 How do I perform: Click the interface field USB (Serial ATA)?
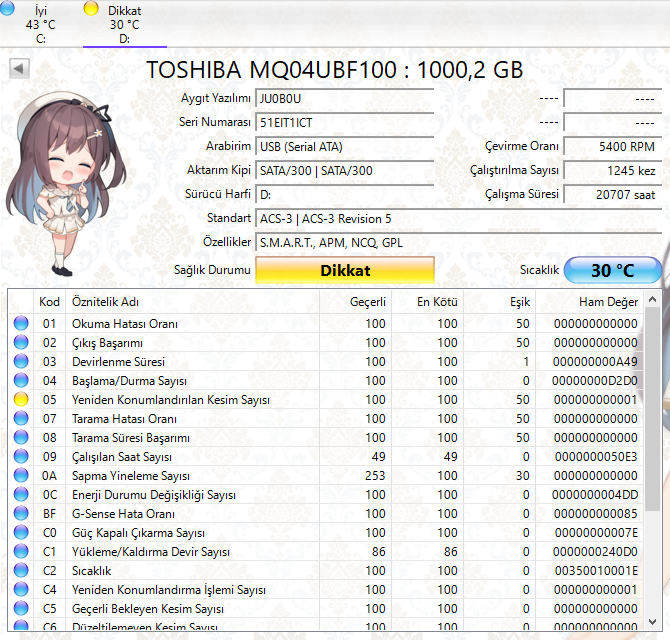coord(345,147)
